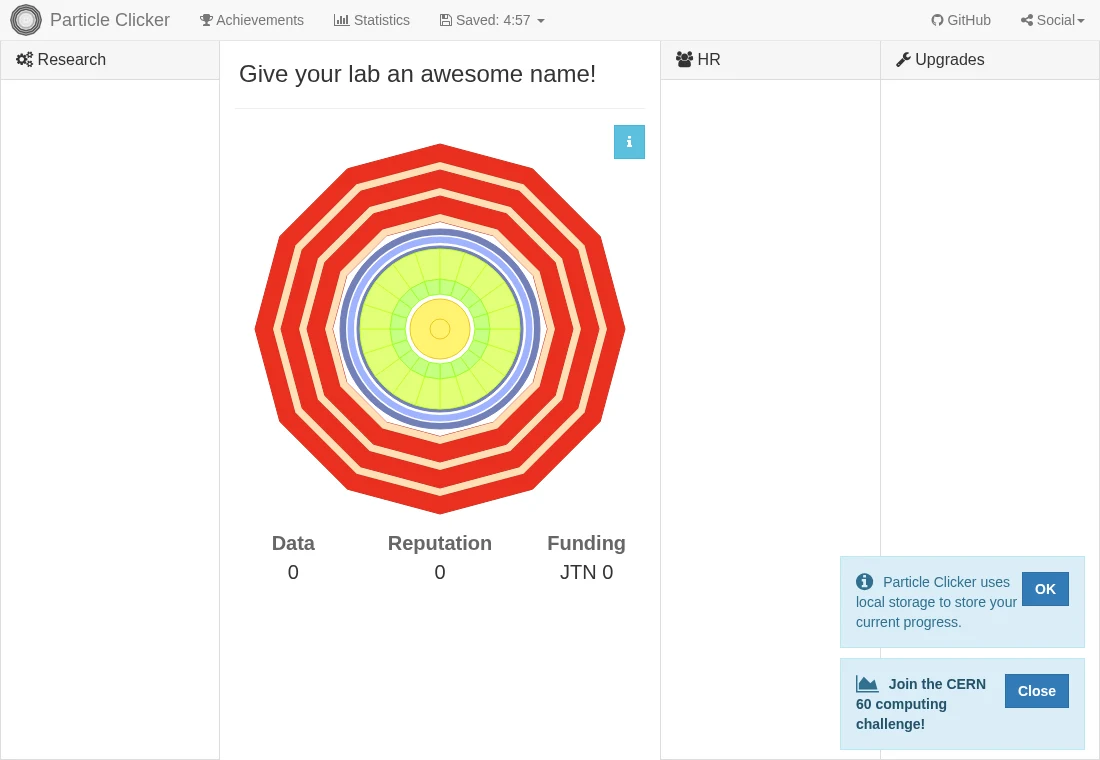Screen dimensions: 1100x760
Task: Click the trophy icon beside Achievements
Action: click(x=206, y=20)
